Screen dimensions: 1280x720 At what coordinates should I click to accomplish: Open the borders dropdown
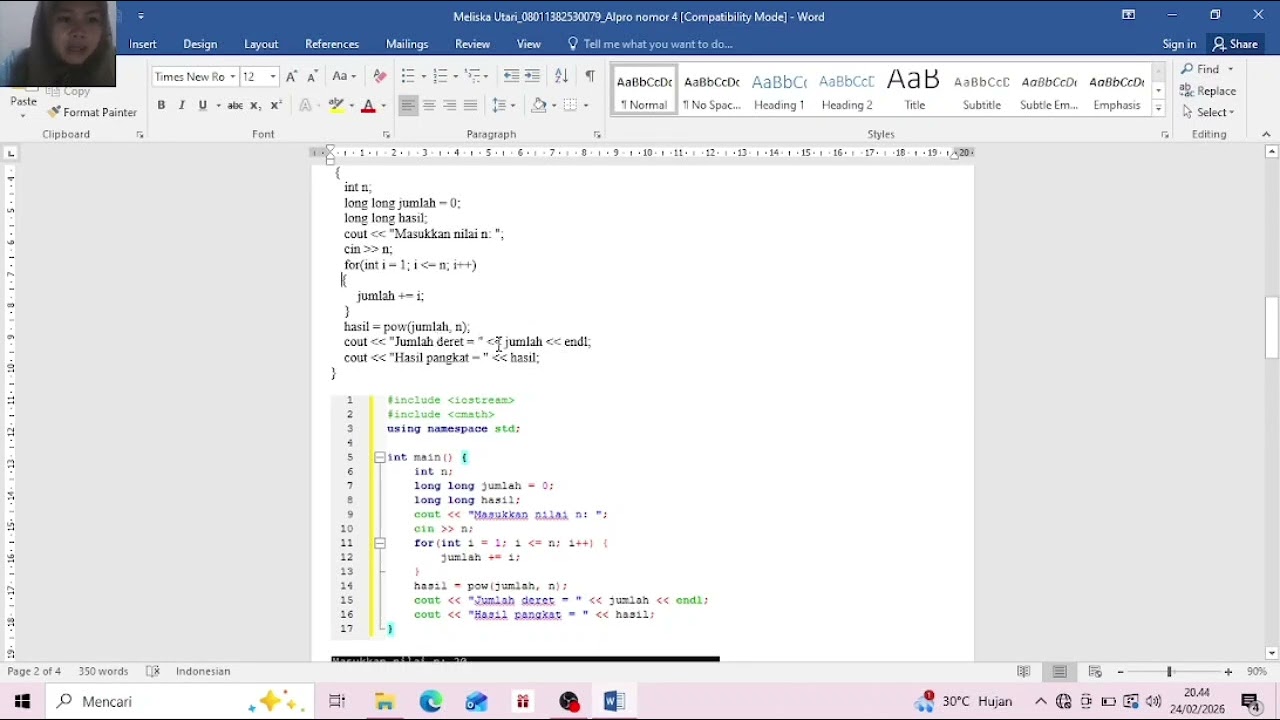tap(585, 105)
